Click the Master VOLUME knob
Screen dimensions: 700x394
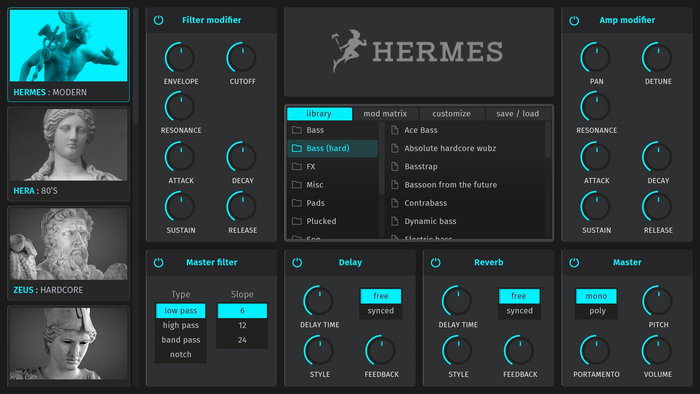658,351
